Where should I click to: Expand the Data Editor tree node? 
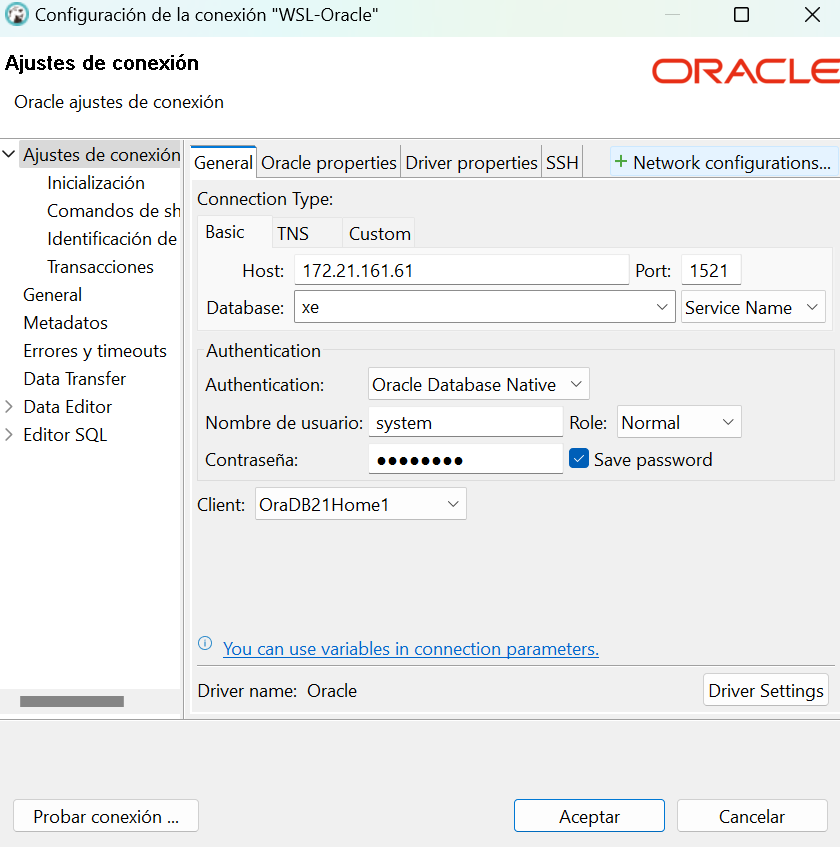coord(9,407)
